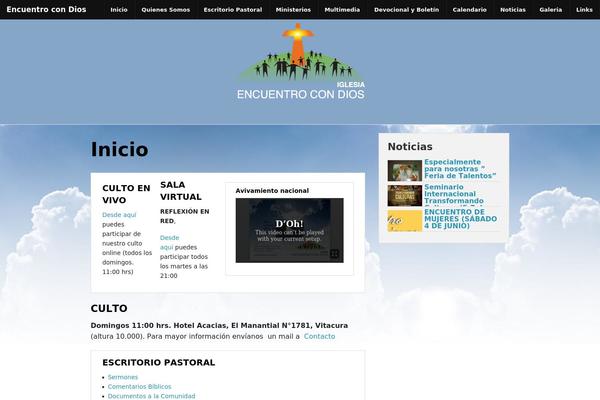This screenshot has height=400, width=600.
Task: Open the Feria de Talentos news thumbnail
Action: tap(404, 170)
